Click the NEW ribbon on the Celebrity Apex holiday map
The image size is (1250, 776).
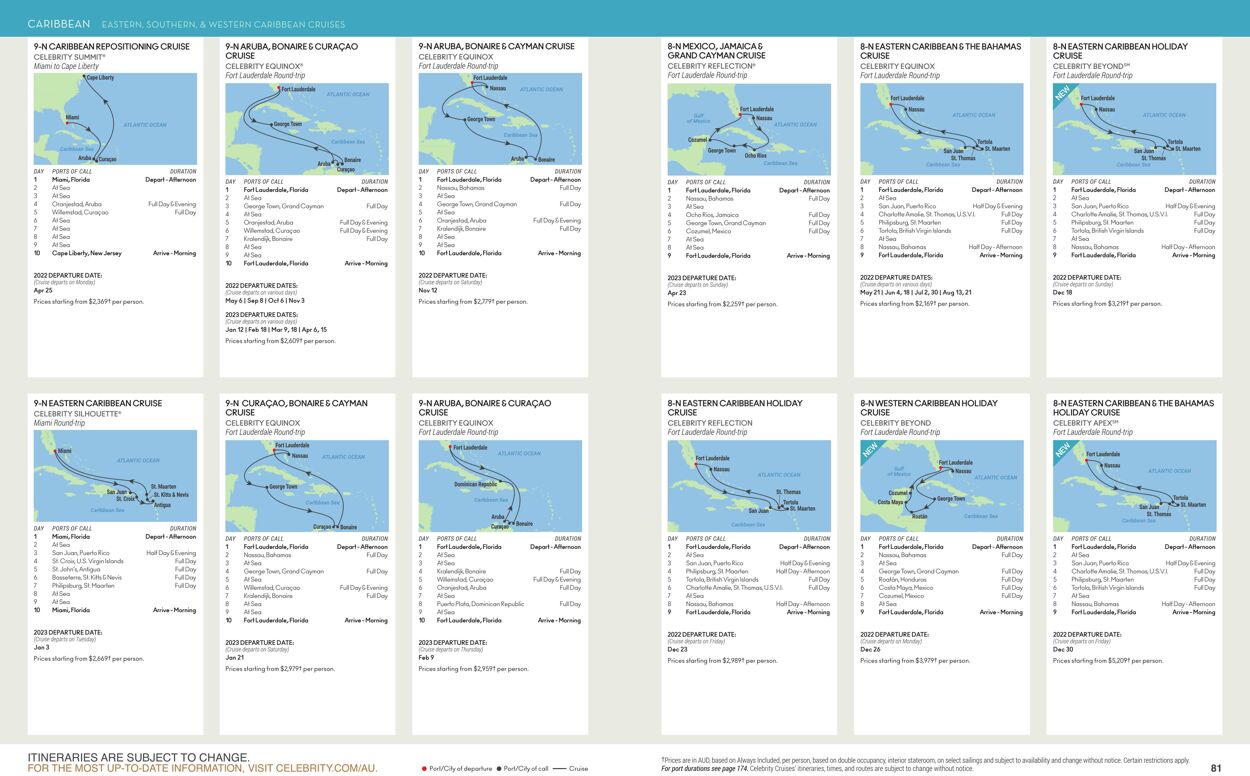click(1061, 450)
